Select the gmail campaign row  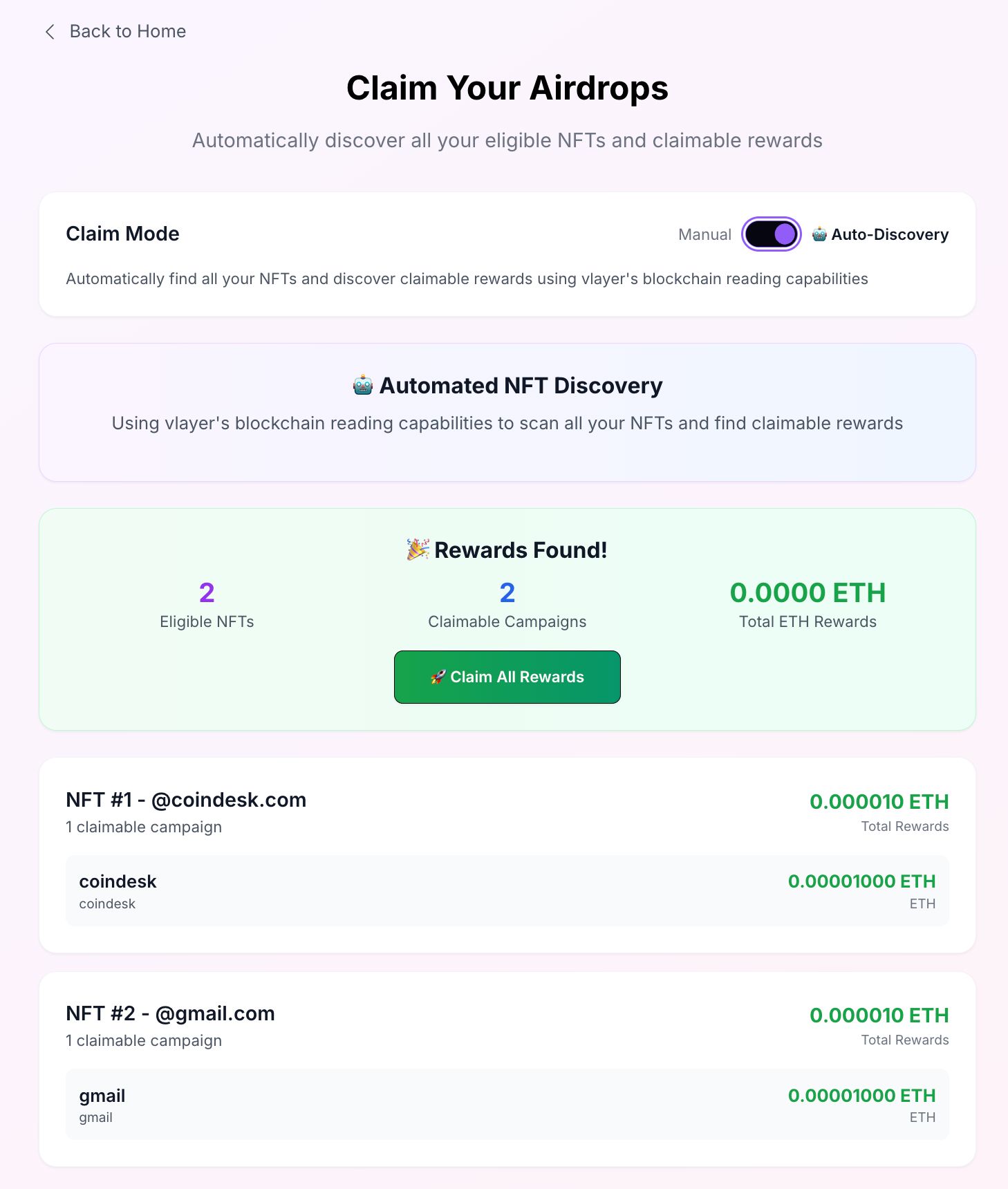(x=507, y=1105)
